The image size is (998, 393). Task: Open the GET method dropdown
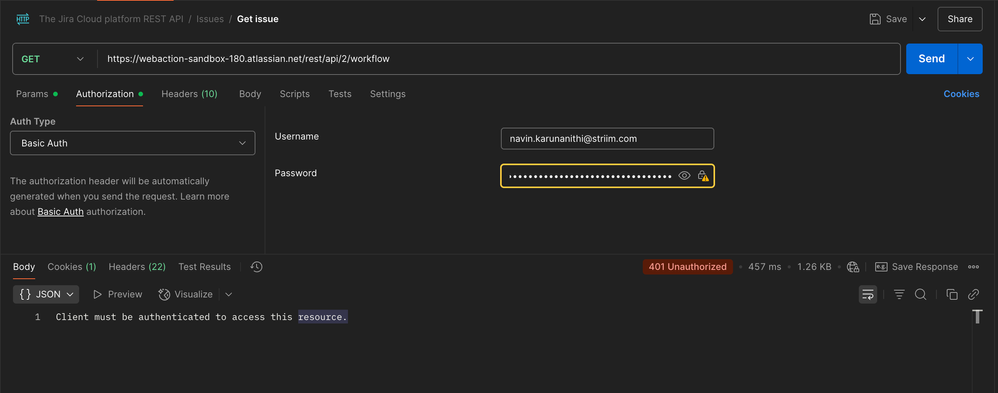[x=54, y=59]
